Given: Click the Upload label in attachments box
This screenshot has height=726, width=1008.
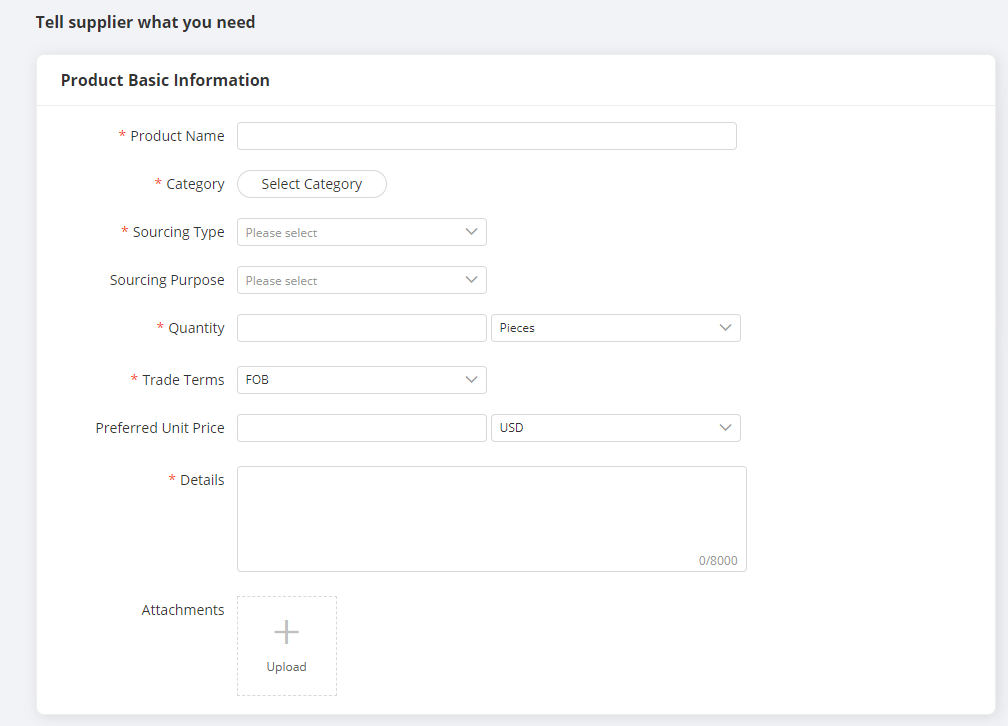Looking at the screenshot, I should pos(287,667).
